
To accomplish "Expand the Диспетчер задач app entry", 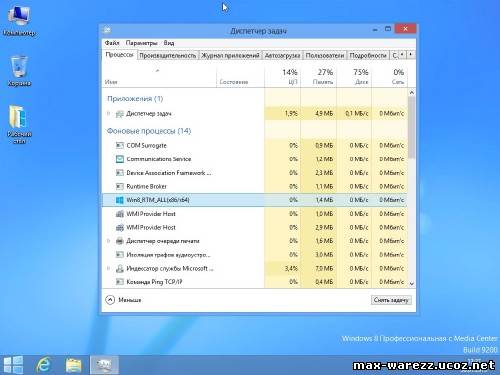I will click(108, 114).
